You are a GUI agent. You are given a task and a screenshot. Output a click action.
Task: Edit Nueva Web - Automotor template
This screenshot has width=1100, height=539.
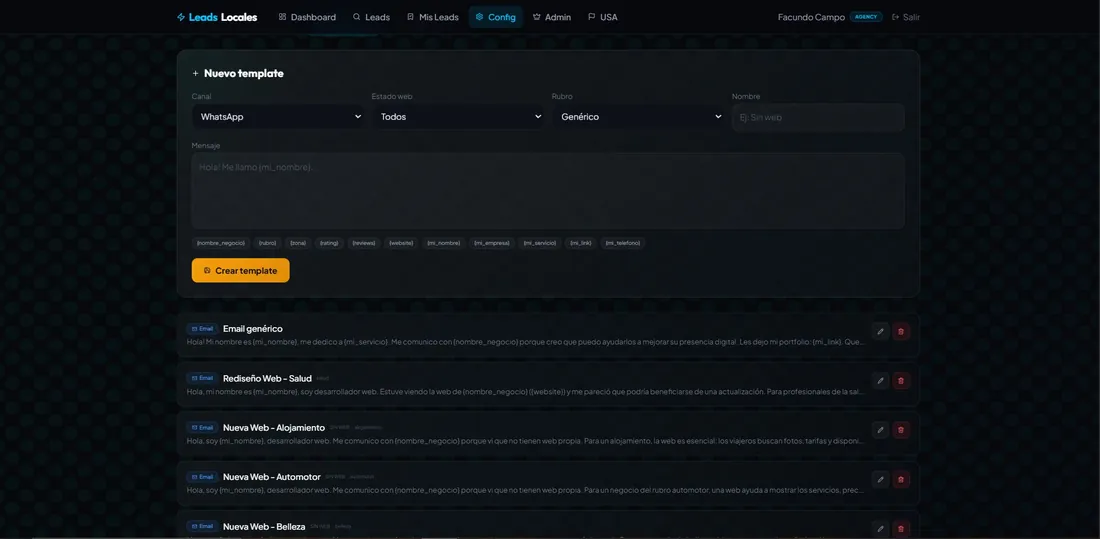[x=880, y=479]
